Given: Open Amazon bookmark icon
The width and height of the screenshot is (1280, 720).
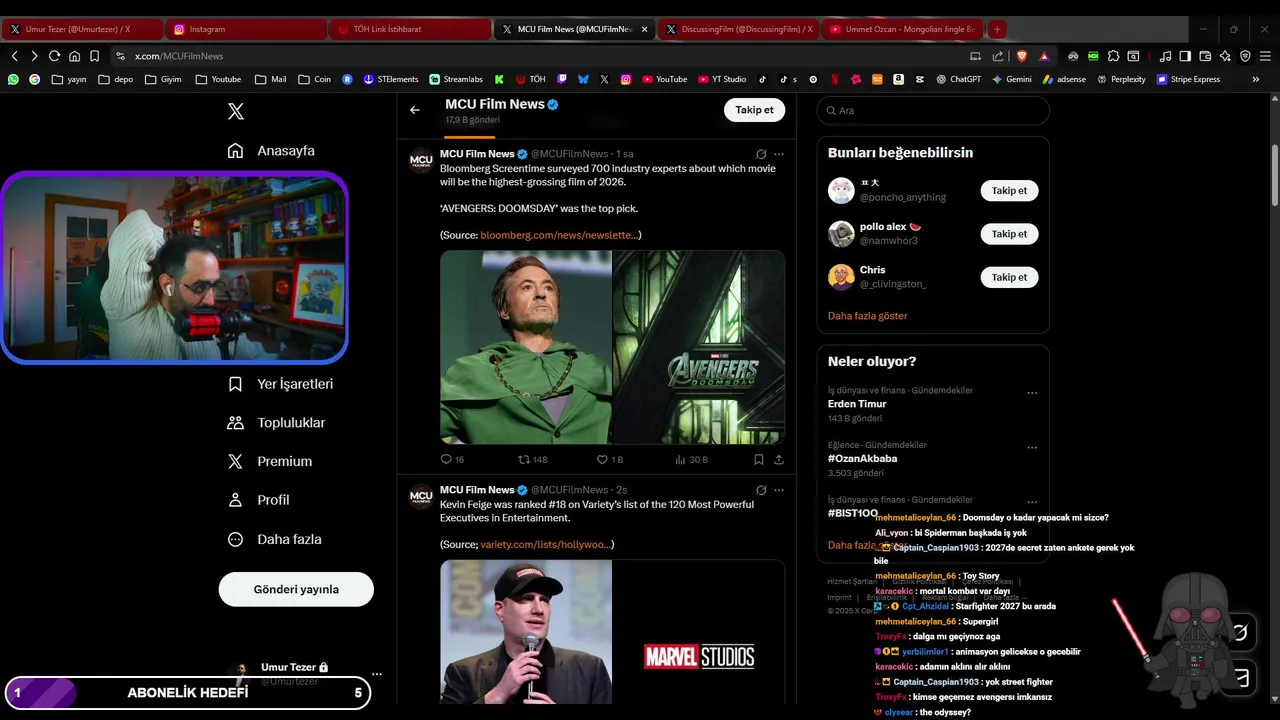Looking at the screenshot, I should click(898, 79).
